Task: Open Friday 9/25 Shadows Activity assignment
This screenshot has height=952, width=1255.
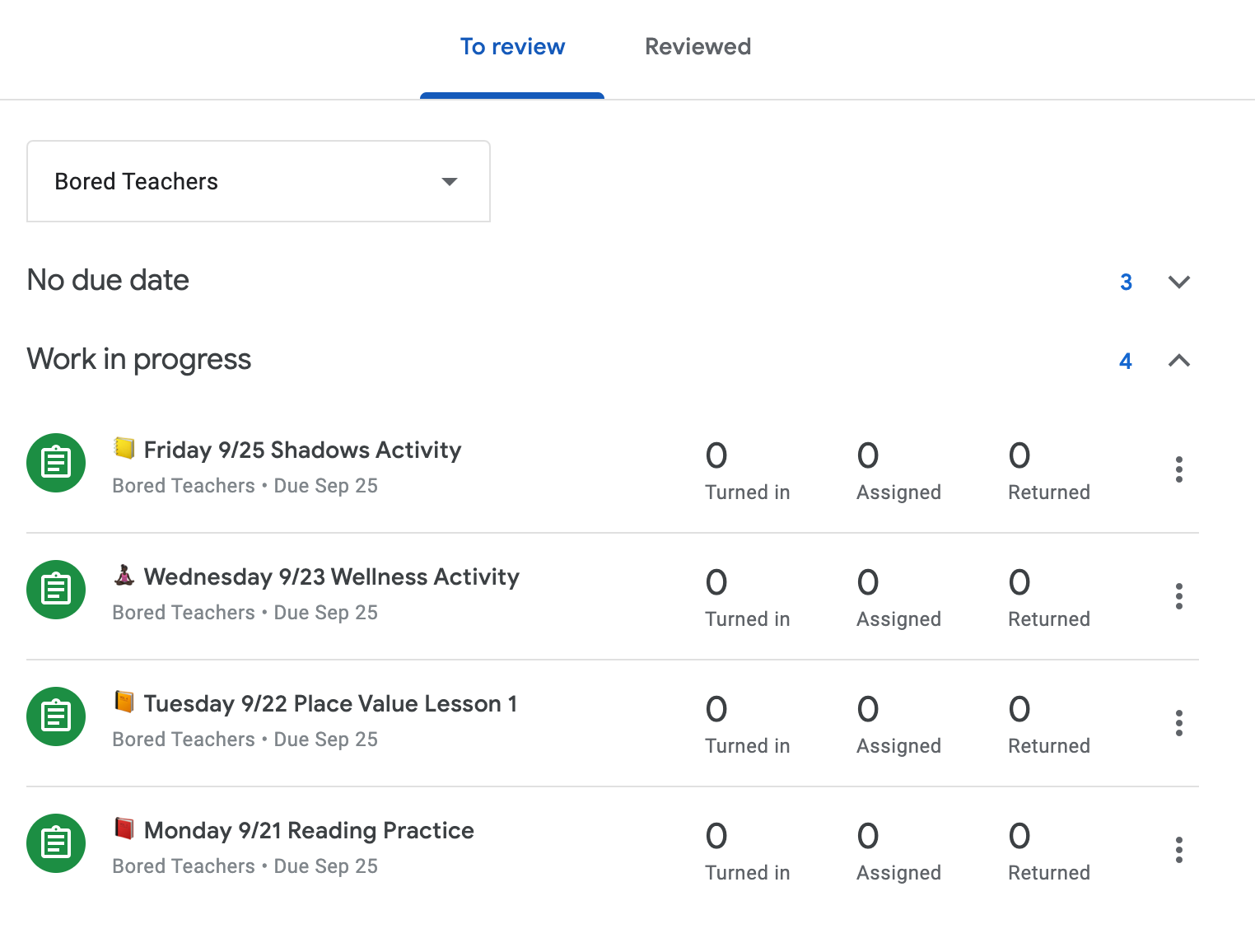Action: pos(302,450)
